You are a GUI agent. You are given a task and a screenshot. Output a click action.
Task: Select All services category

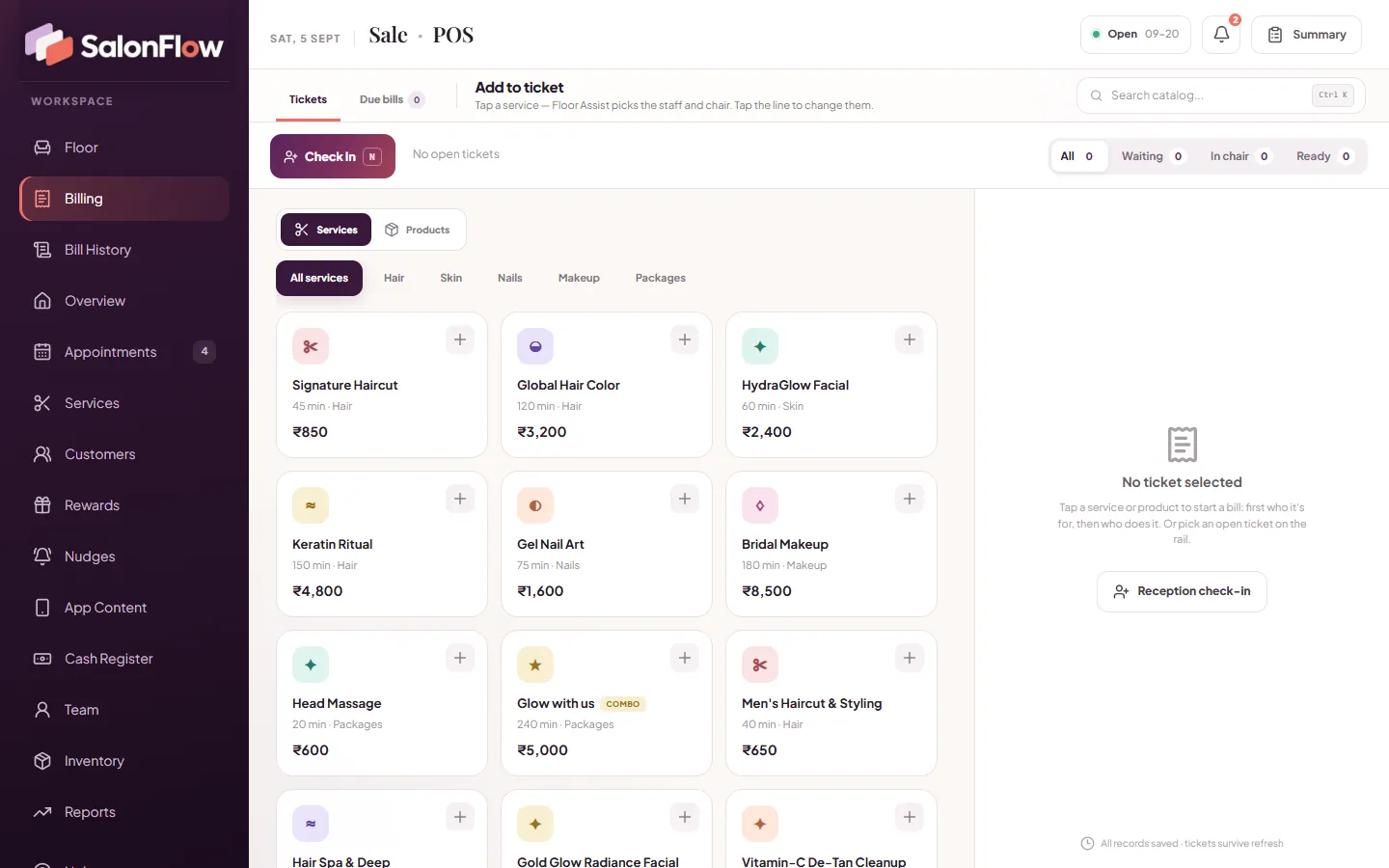(319, 278)
